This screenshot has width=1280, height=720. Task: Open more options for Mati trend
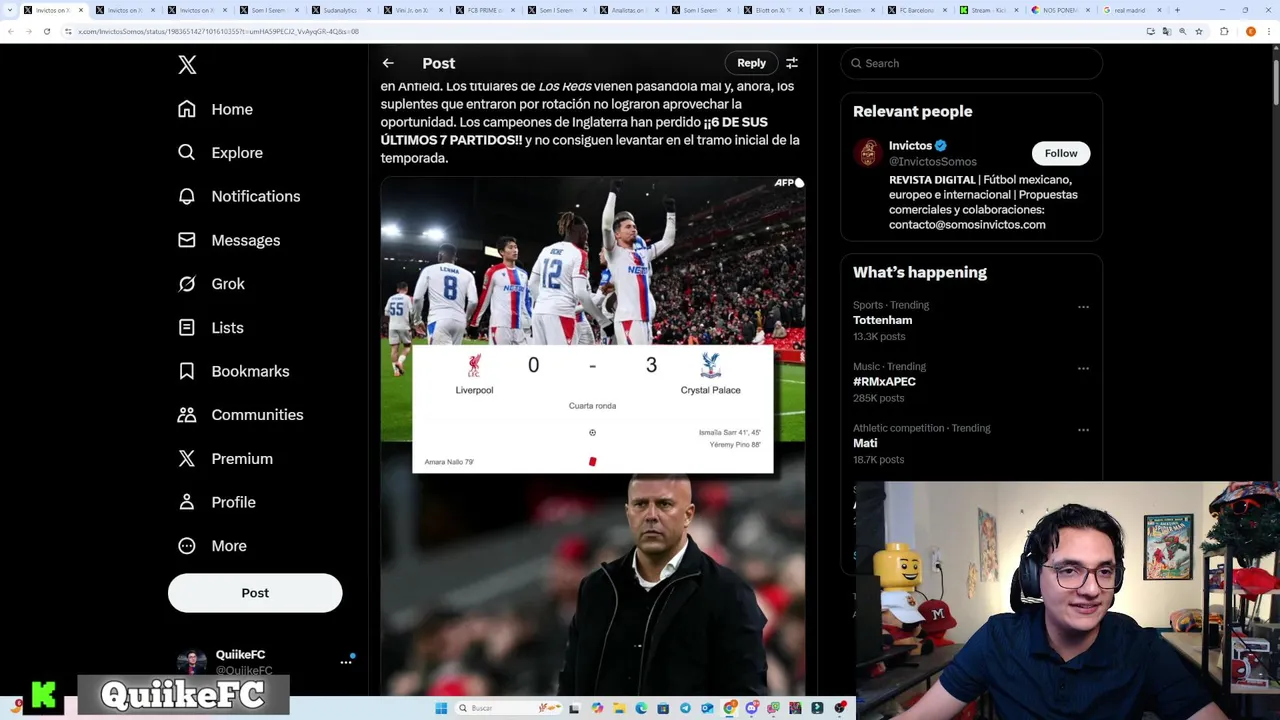pyautogui.click(x=1083, y=430)
